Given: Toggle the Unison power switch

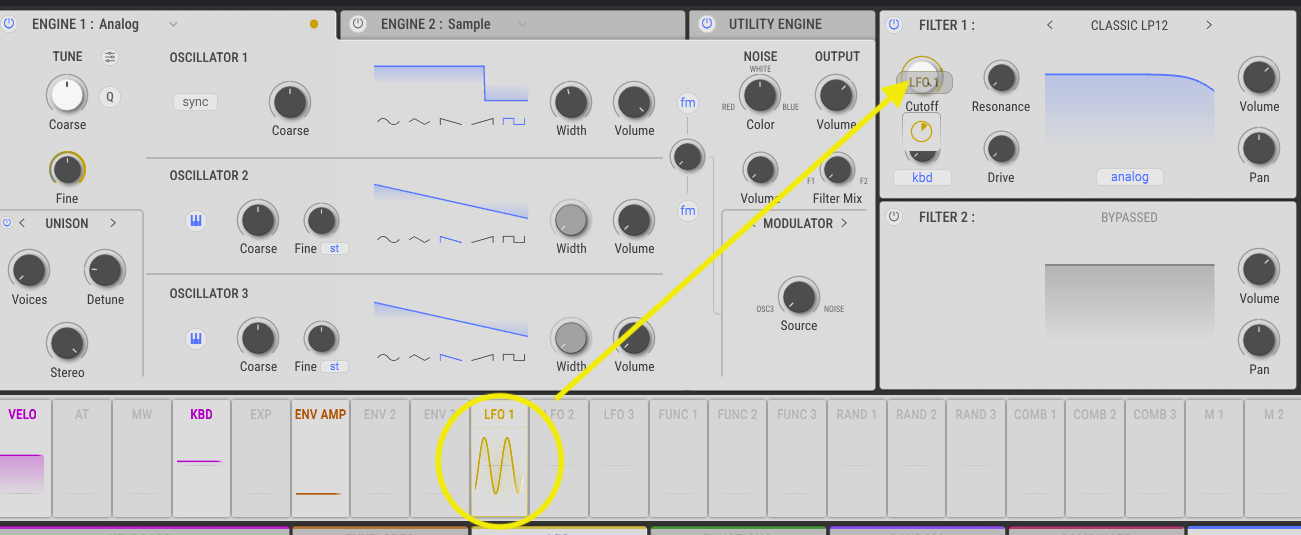Looking at the screenshot, I should pos(5,223).
